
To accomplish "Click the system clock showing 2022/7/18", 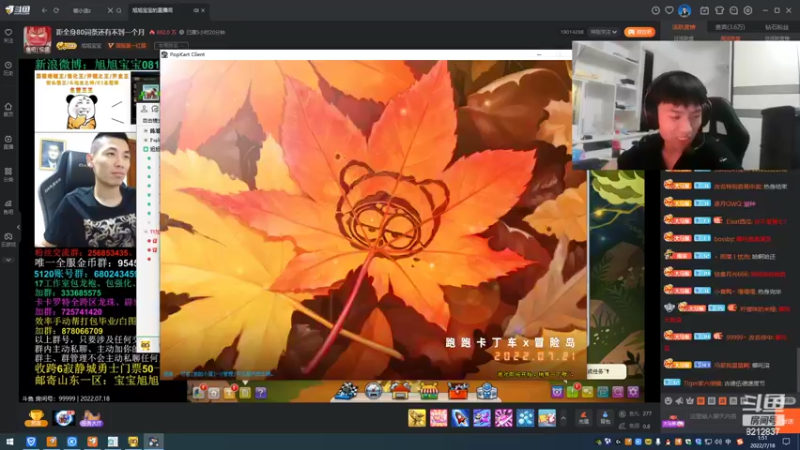I will [x=762, y=441].
